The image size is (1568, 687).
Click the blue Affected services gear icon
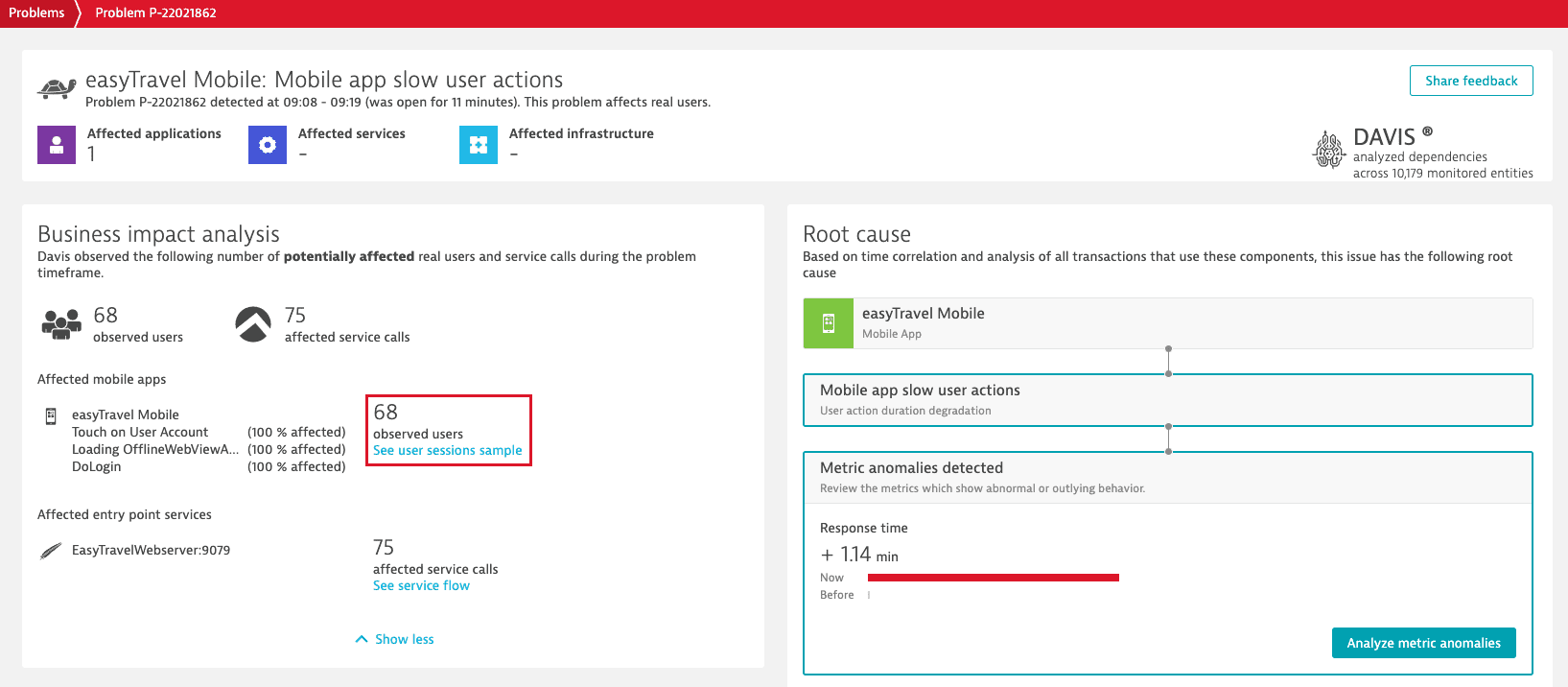click(268, 145)
